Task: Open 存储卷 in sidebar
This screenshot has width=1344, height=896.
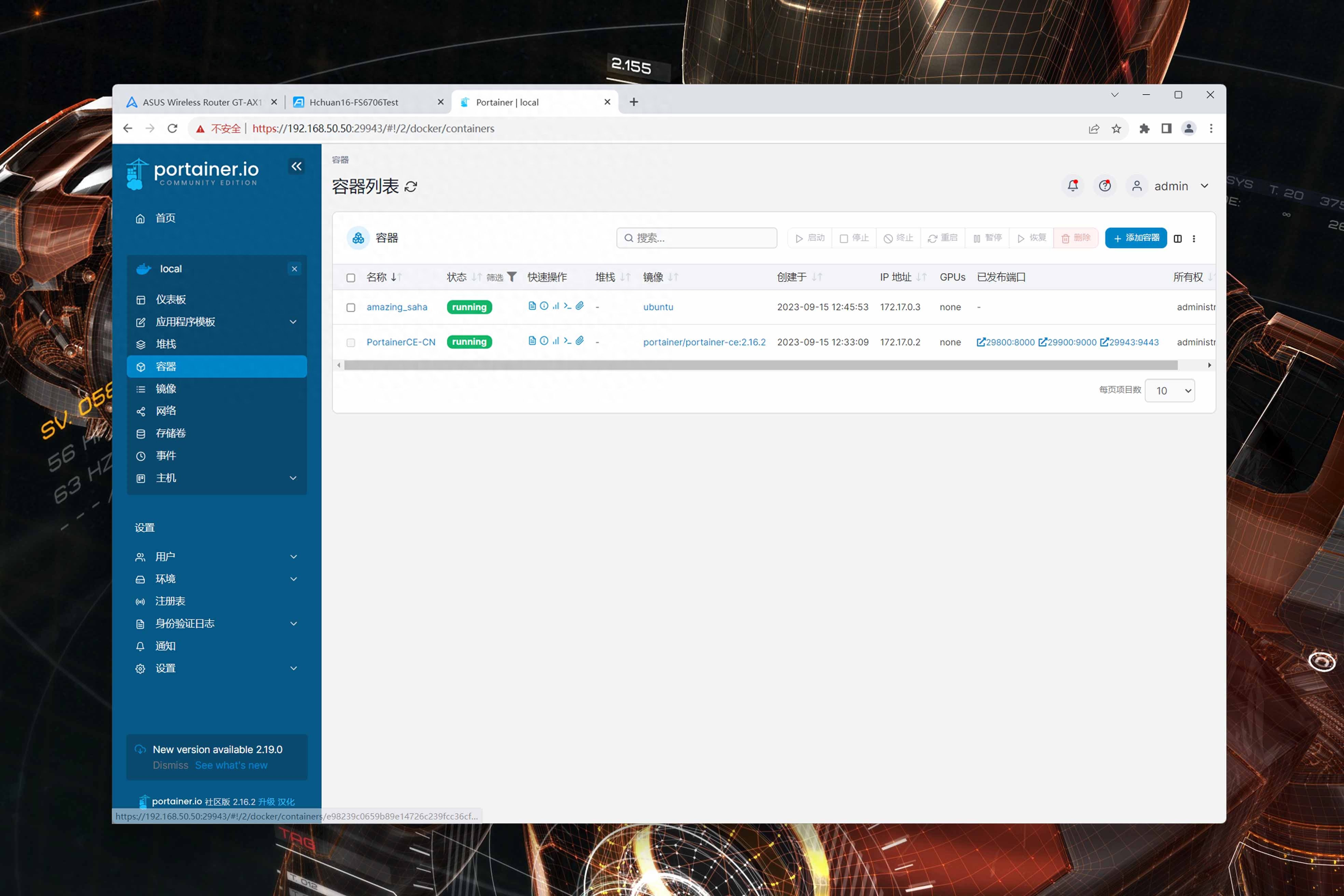Action: click(x=216, y=433)
